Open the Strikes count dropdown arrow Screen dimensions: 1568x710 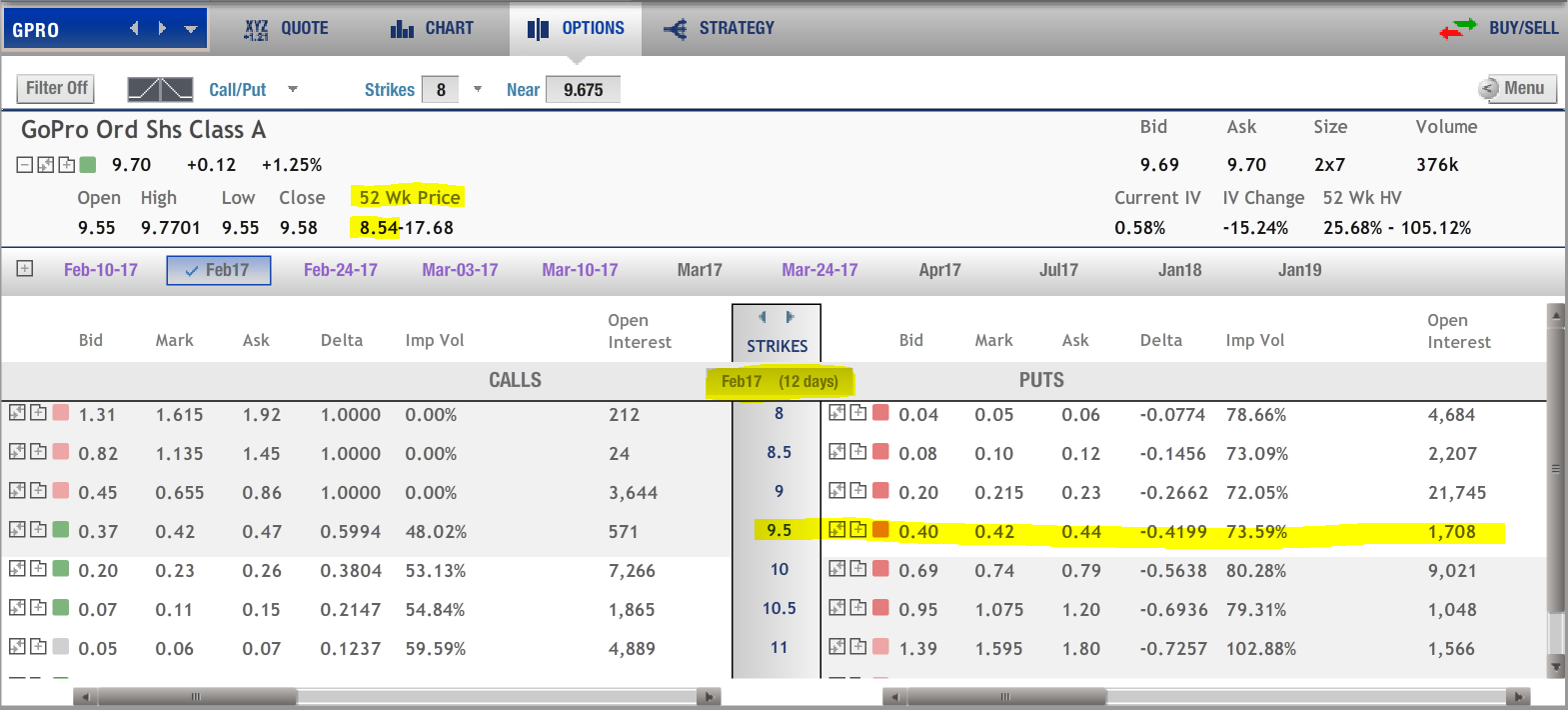click(478, 89)
